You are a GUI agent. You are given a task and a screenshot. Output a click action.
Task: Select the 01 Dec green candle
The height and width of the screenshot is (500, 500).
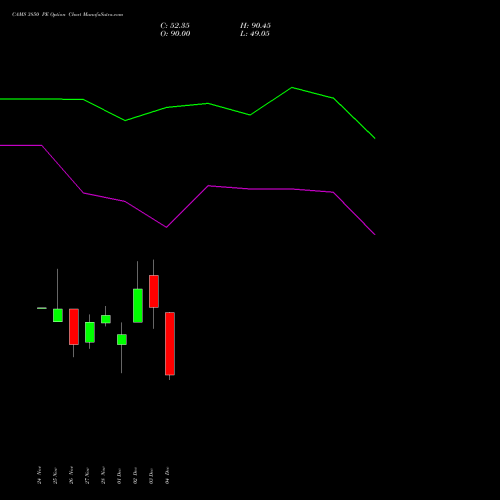tap(122, 339)
